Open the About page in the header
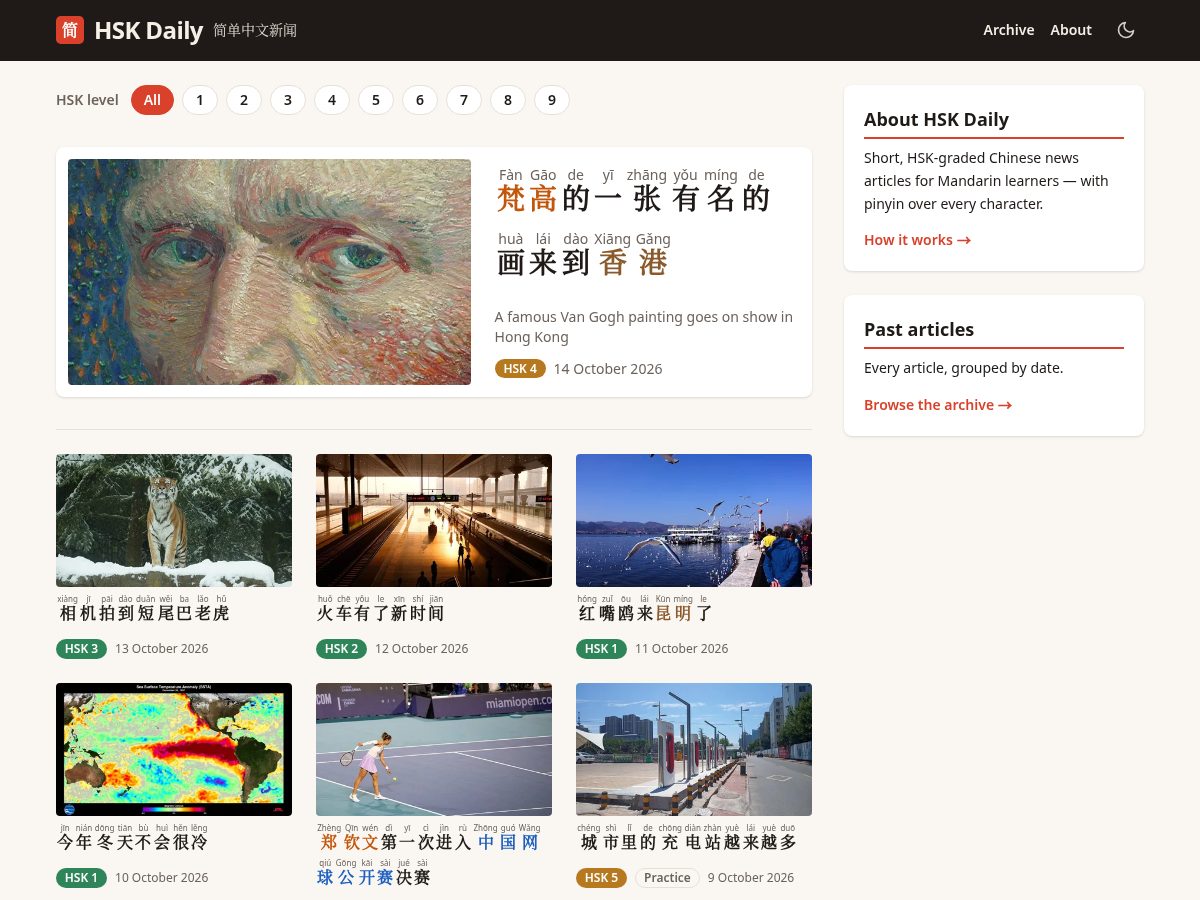Image resolution: width=1200 pixels, height=900 pixels. pyautogui.click(x=1071, y=30)
